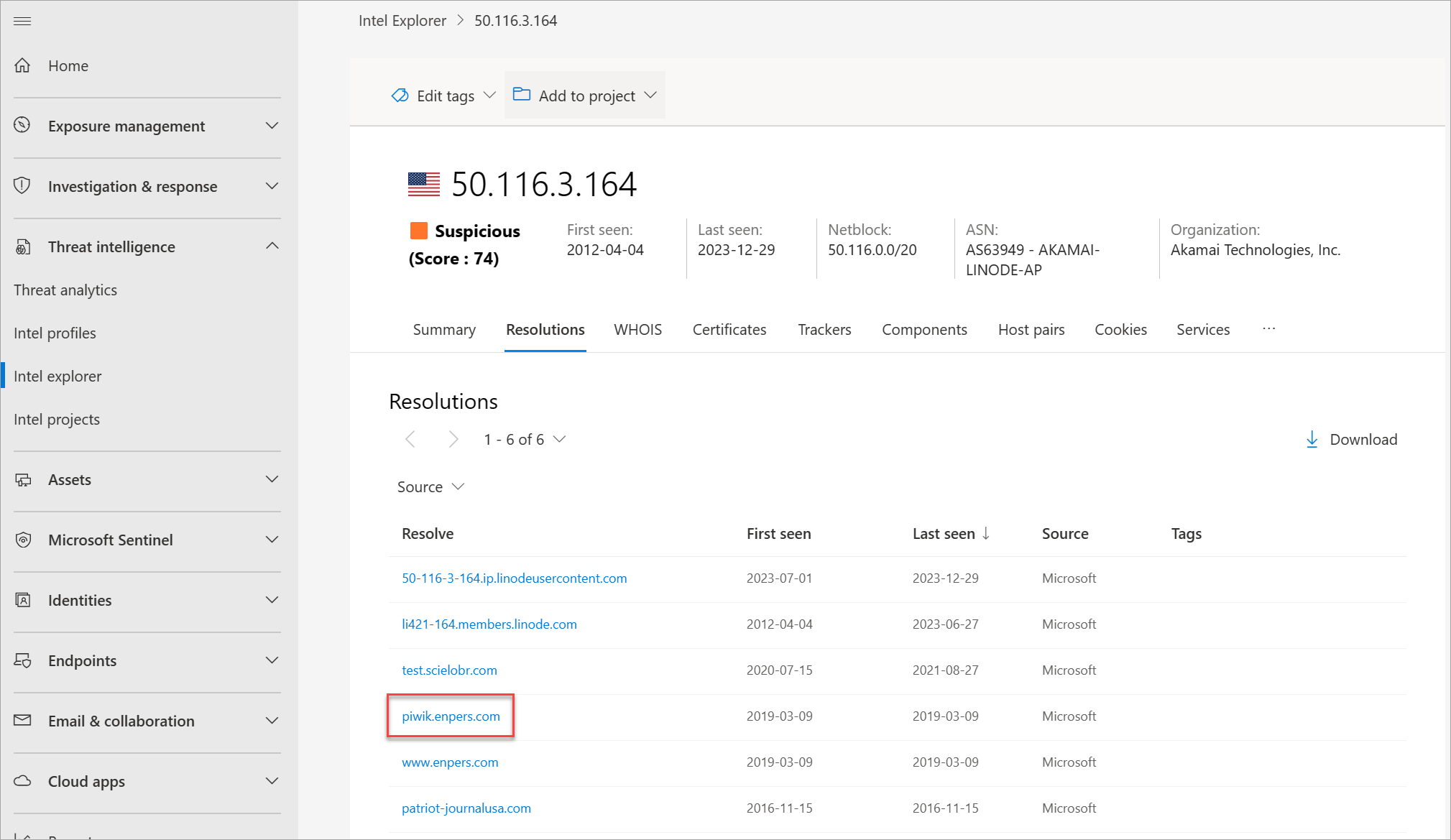Collapse the Threat intelligence section

tap(272, 246)
